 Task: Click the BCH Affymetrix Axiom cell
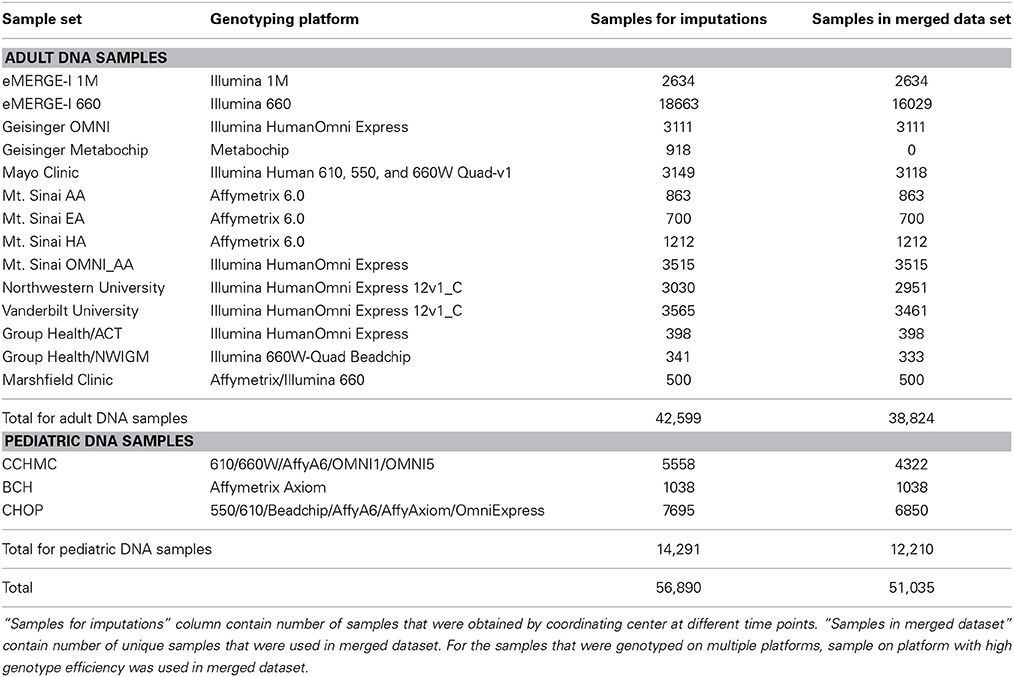268,488
